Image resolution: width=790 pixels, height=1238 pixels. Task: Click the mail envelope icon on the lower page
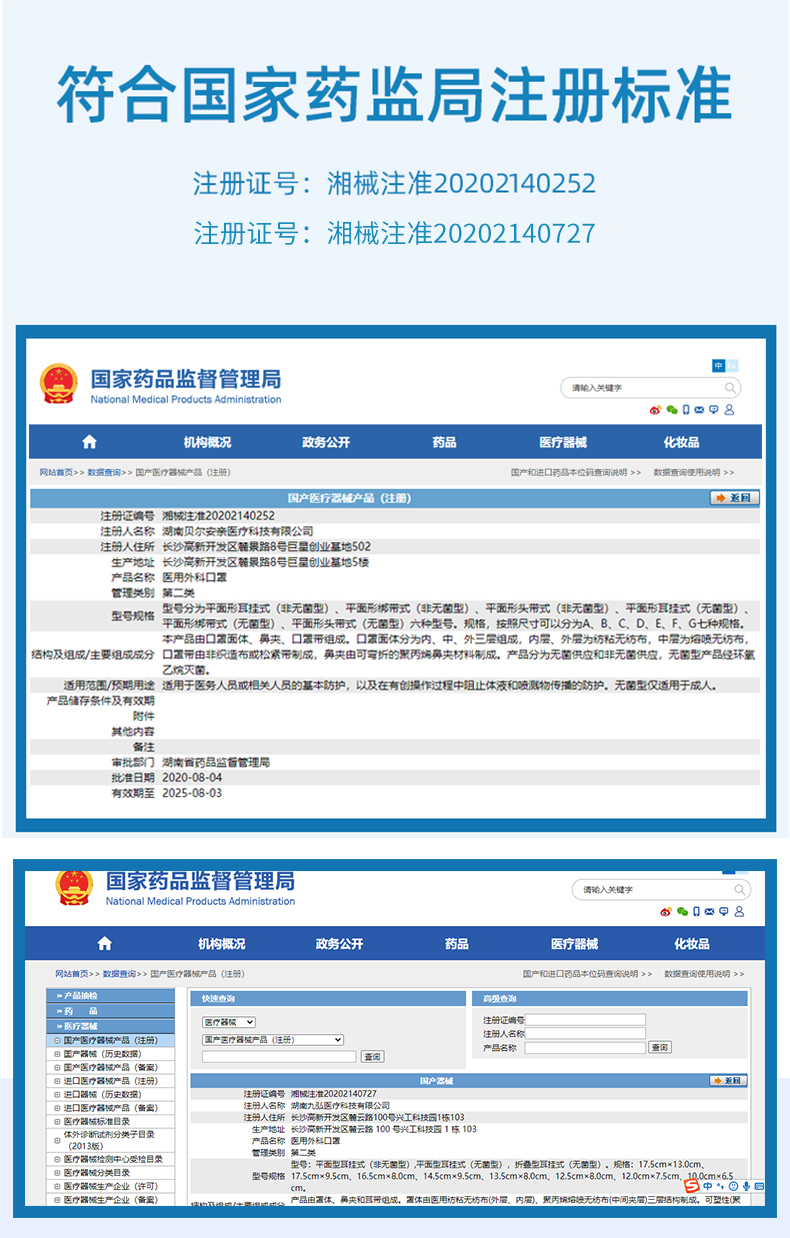pyautogui.click(x=710, y=911)
